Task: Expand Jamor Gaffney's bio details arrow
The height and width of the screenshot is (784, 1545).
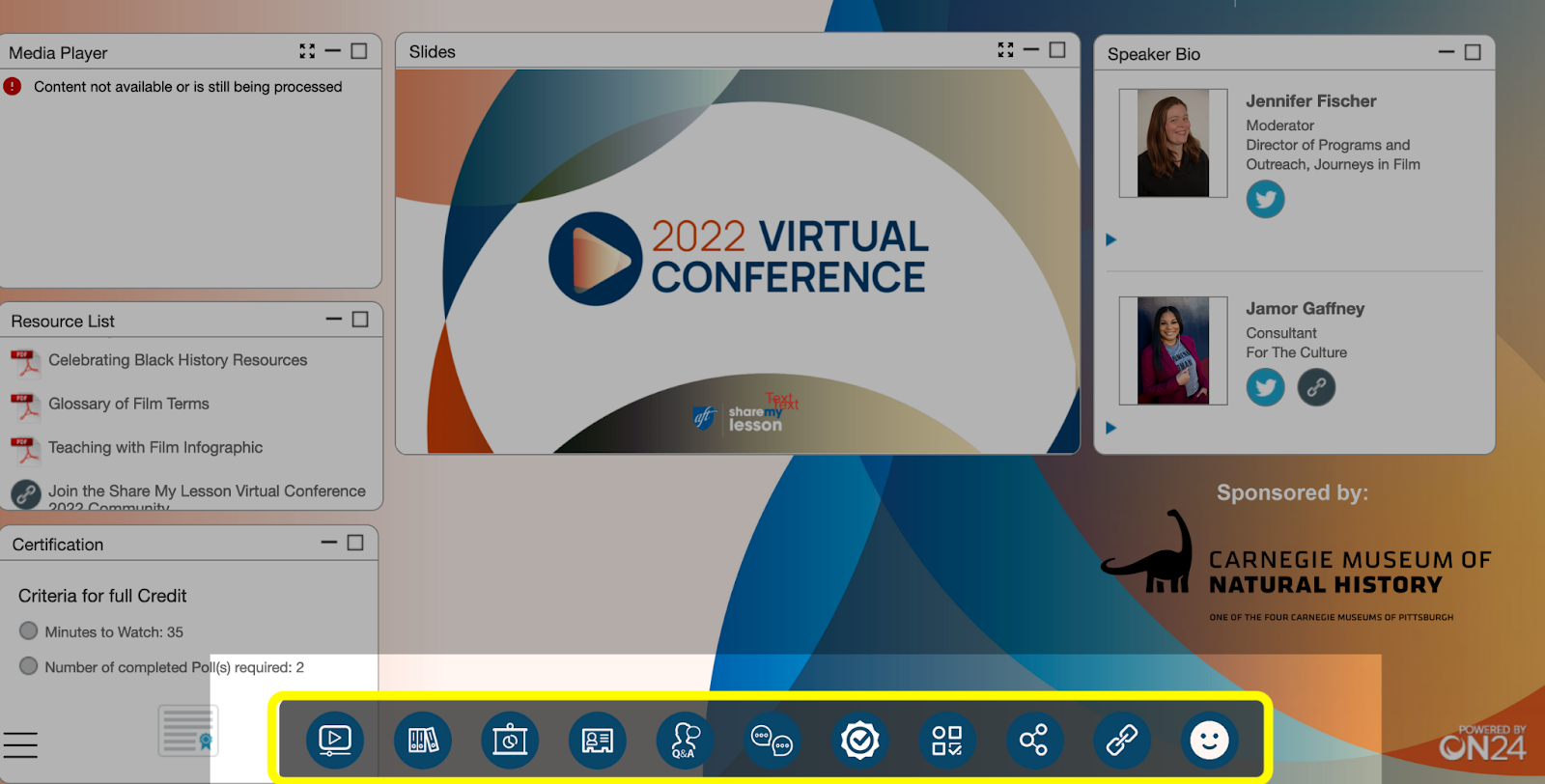Action: (1111, 428)
